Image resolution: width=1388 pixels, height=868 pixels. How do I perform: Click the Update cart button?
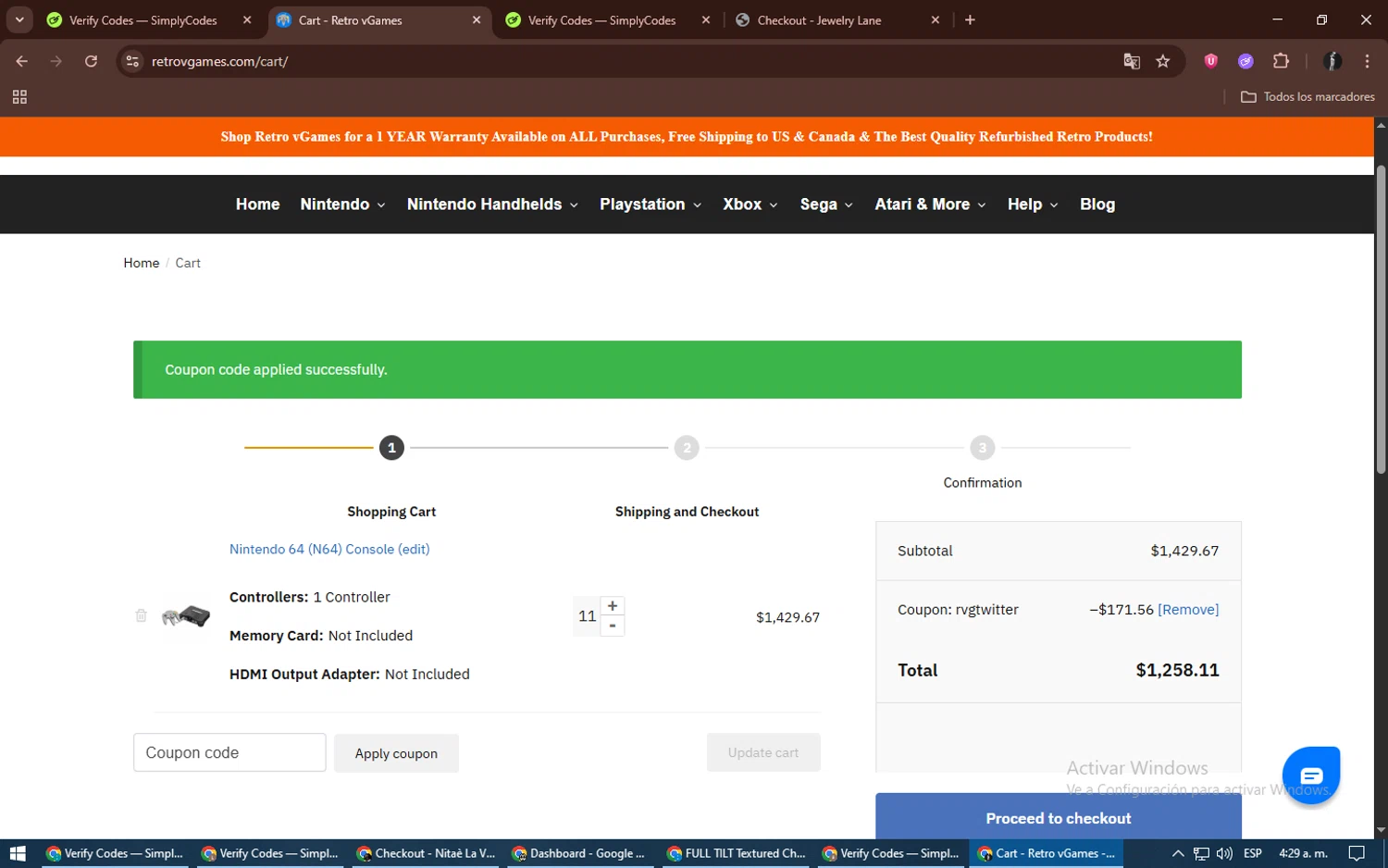(763, 752)
